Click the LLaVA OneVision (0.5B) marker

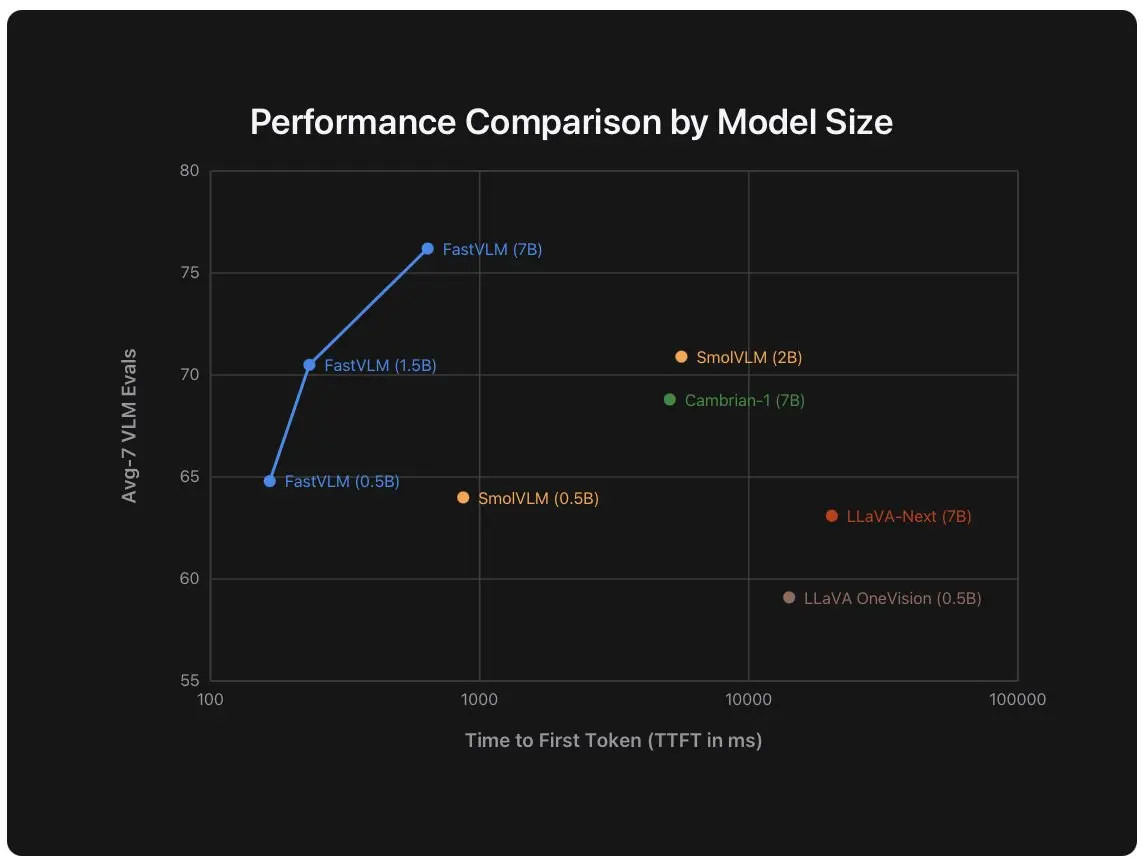[x=789, y=597]
